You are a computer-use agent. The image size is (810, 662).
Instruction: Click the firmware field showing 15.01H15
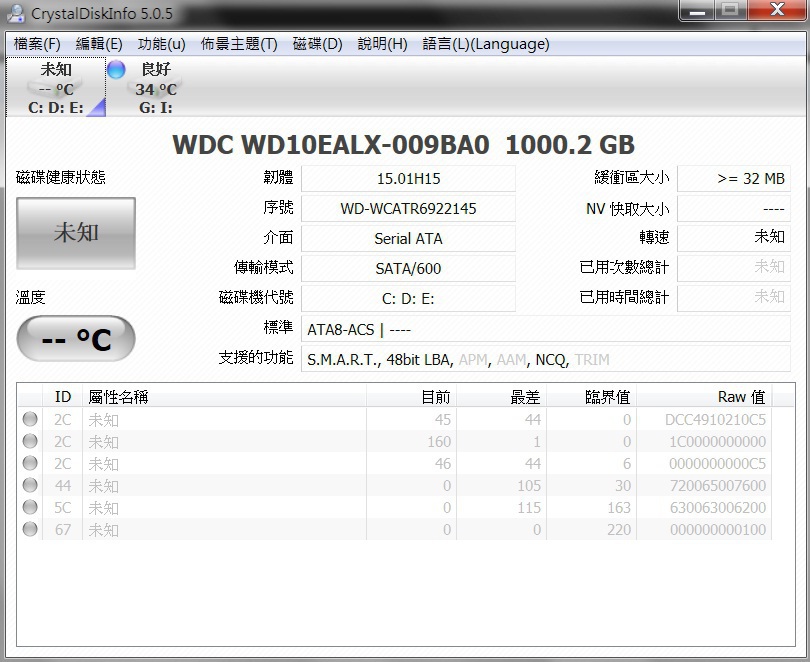[x=408, y=179]
